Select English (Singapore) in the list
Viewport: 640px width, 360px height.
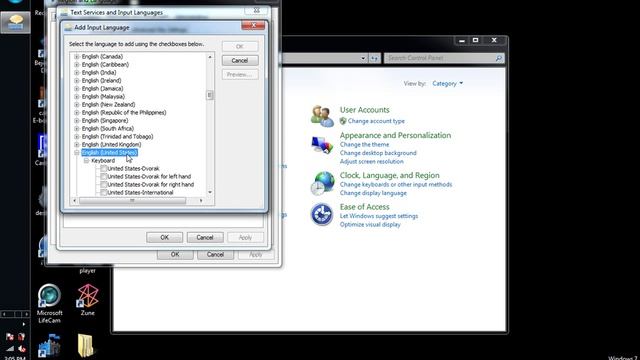[x=104, y=121]
